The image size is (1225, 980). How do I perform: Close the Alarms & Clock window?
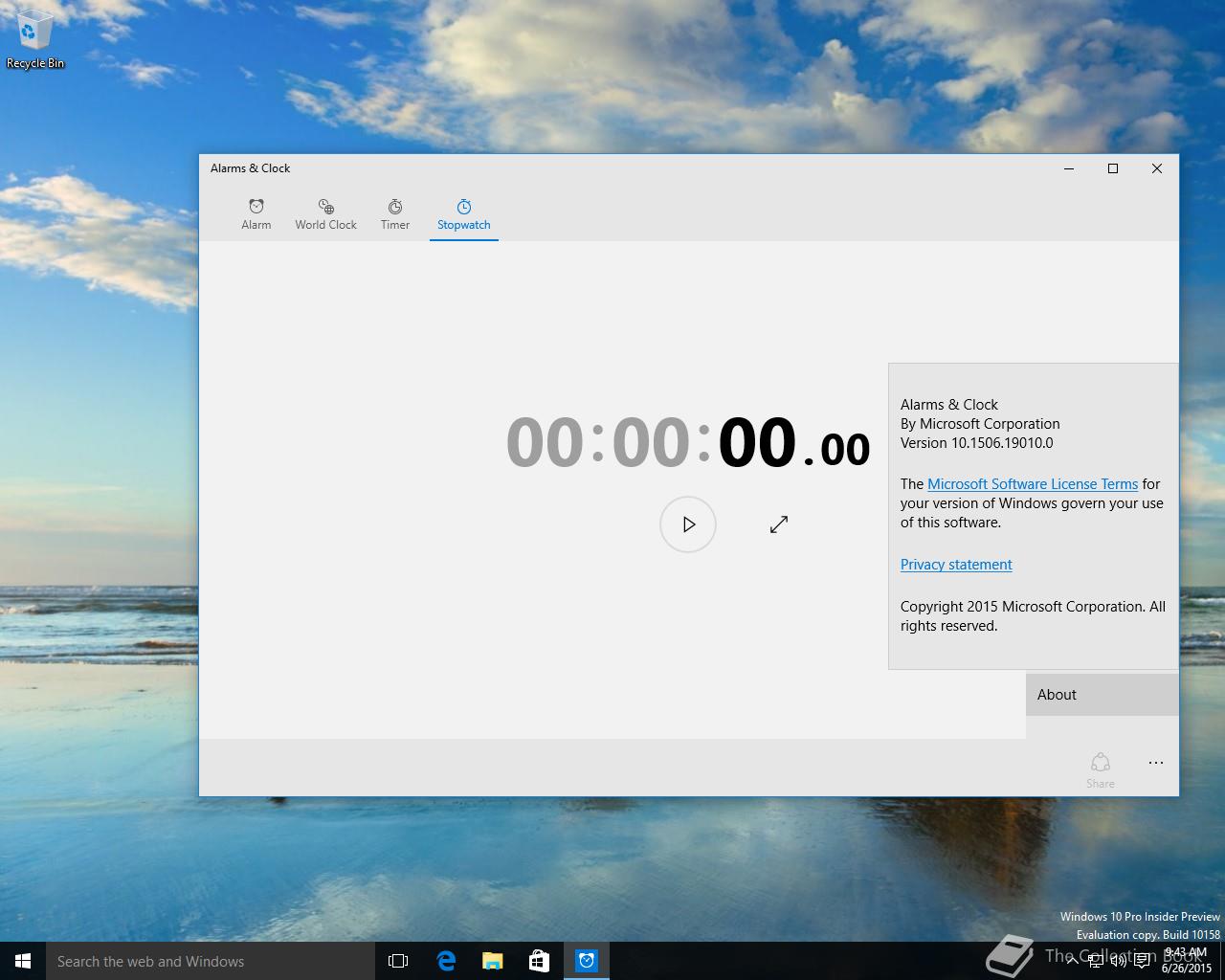point(1157,168)
